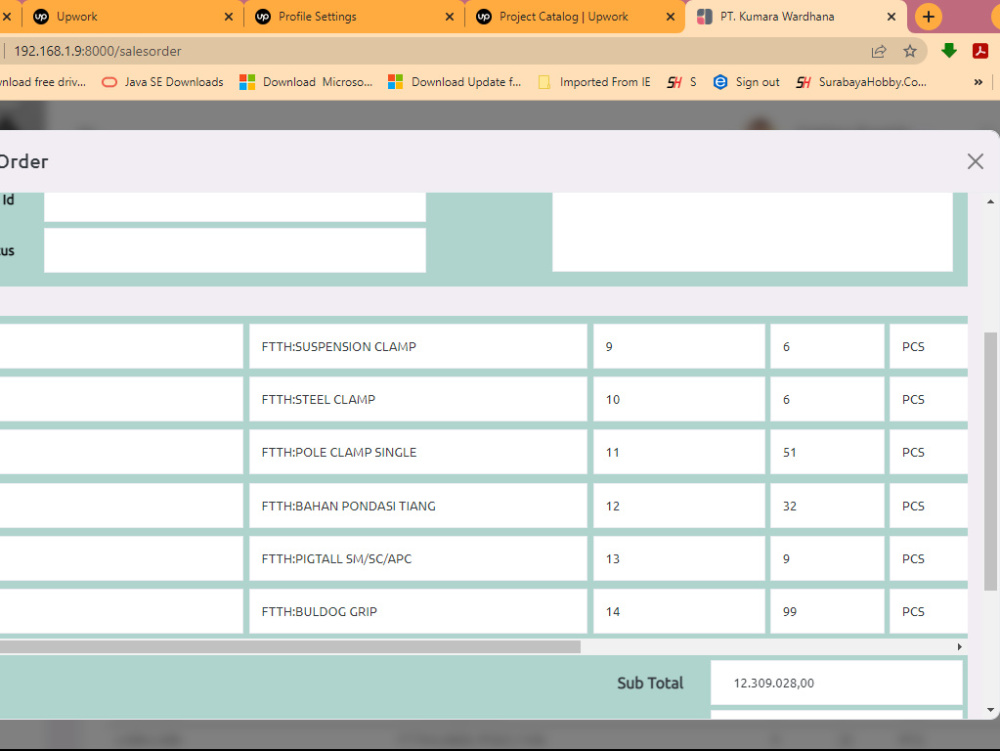
Task: Select FTTH:POLE CLAMP SINGLE item cell
Action: (418, 452)
